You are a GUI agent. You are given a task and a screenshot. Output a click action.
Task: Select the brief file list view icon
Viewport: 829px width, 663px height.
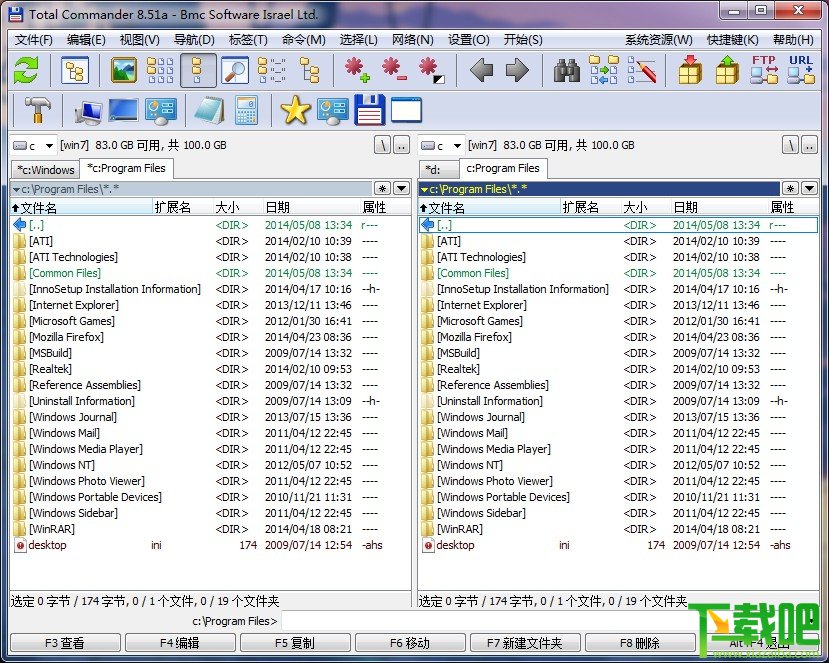(160, 70)
